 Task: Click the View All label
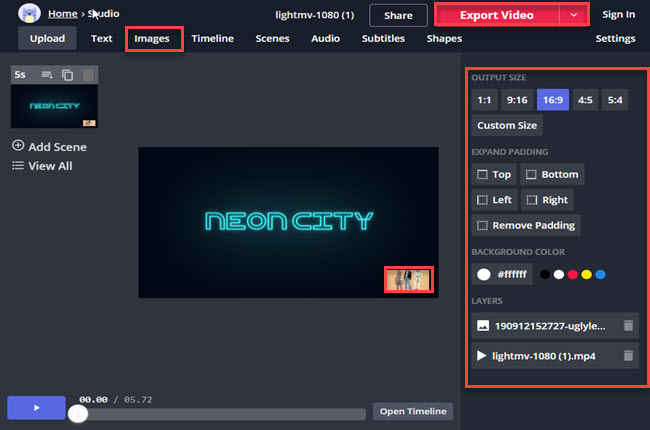[x=50, y=166]
